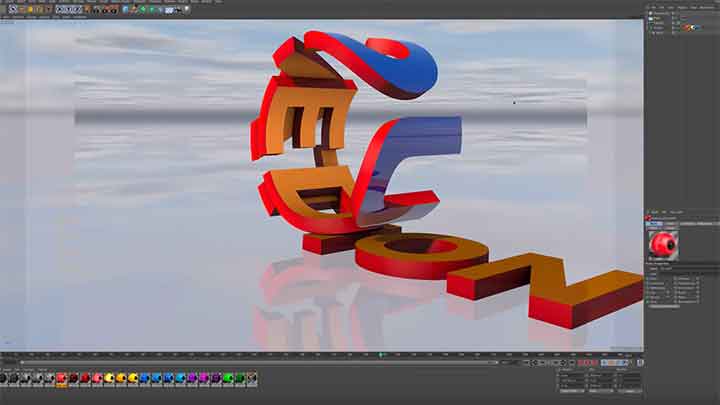This screenshot has height=405, width=720.
Task: Select the dark green material ball
Action: point(240,378)
